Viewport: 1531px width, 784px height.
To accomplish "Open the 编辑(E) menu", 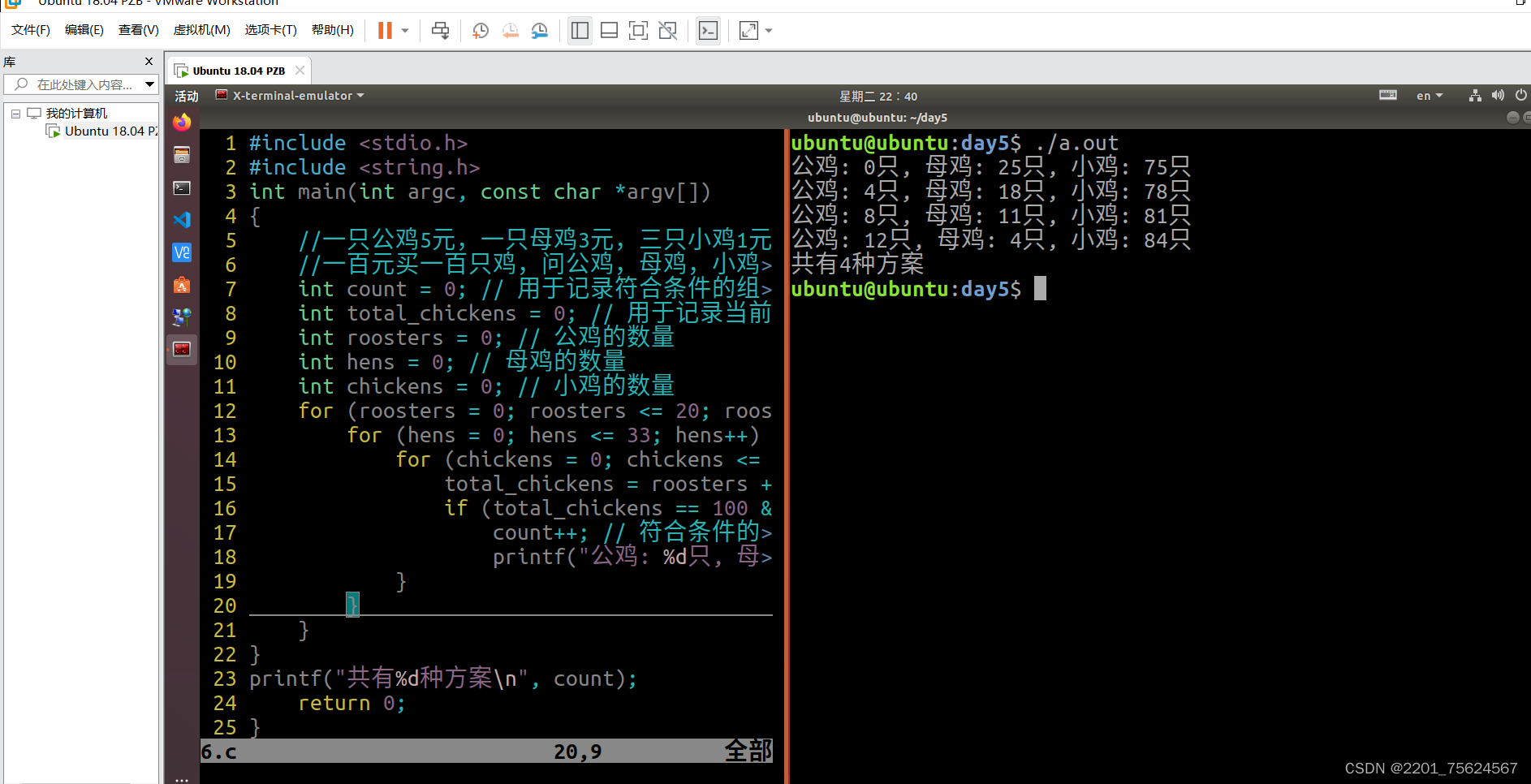I will (x=84, y=30).
